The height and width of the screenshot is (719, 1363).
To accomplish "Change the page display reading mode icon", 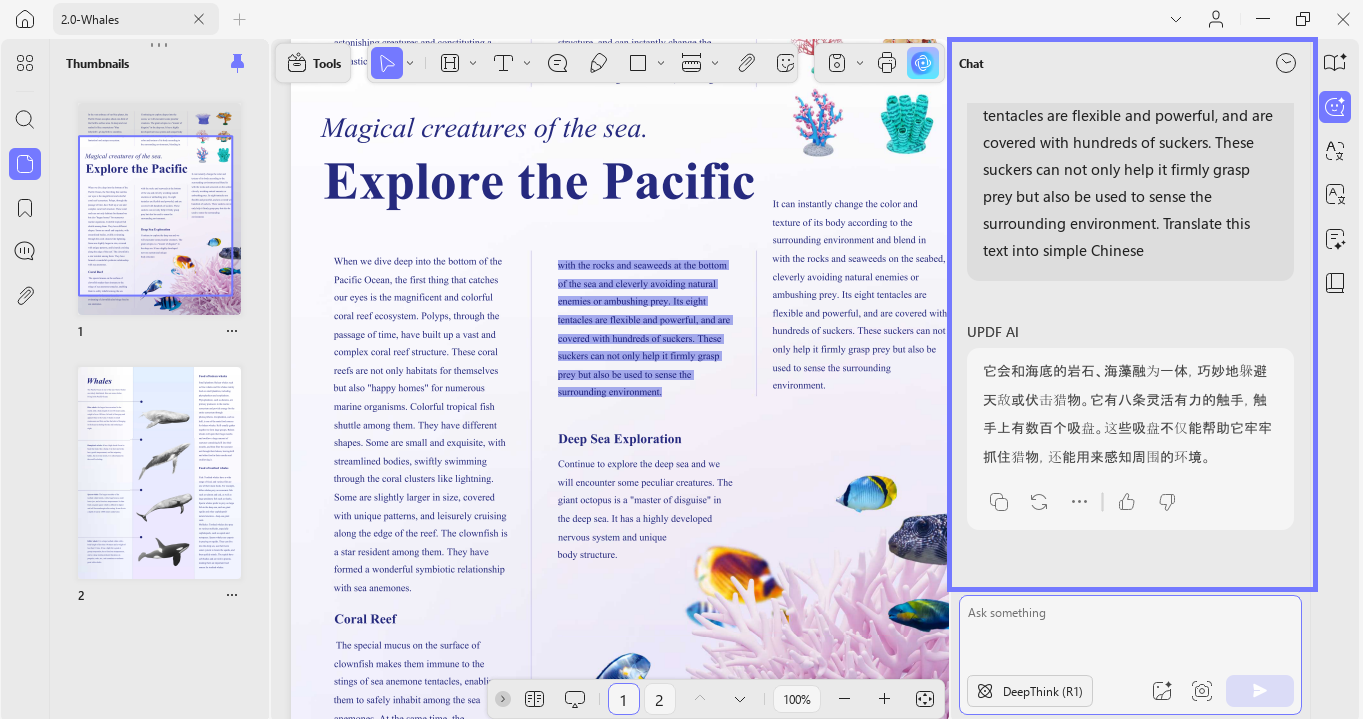I will pos(534,699).
